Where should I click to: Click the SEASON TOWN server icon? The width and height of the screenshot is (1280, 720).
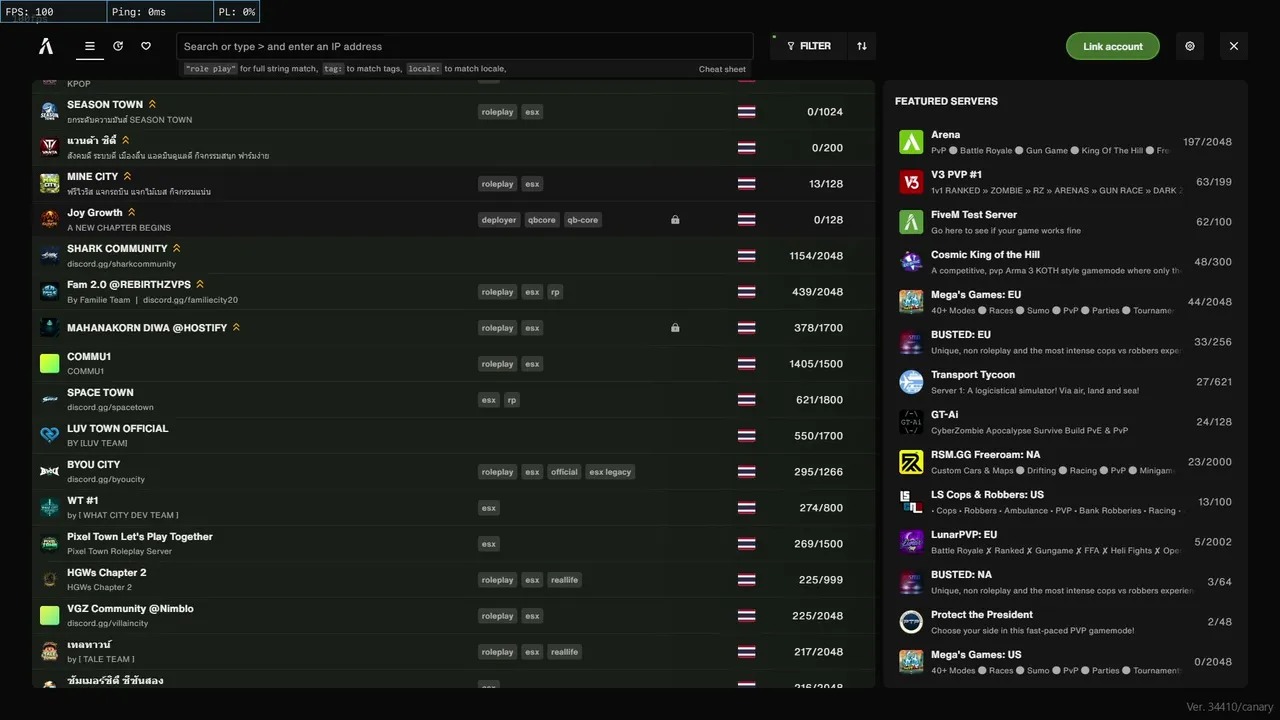[50, 112]
